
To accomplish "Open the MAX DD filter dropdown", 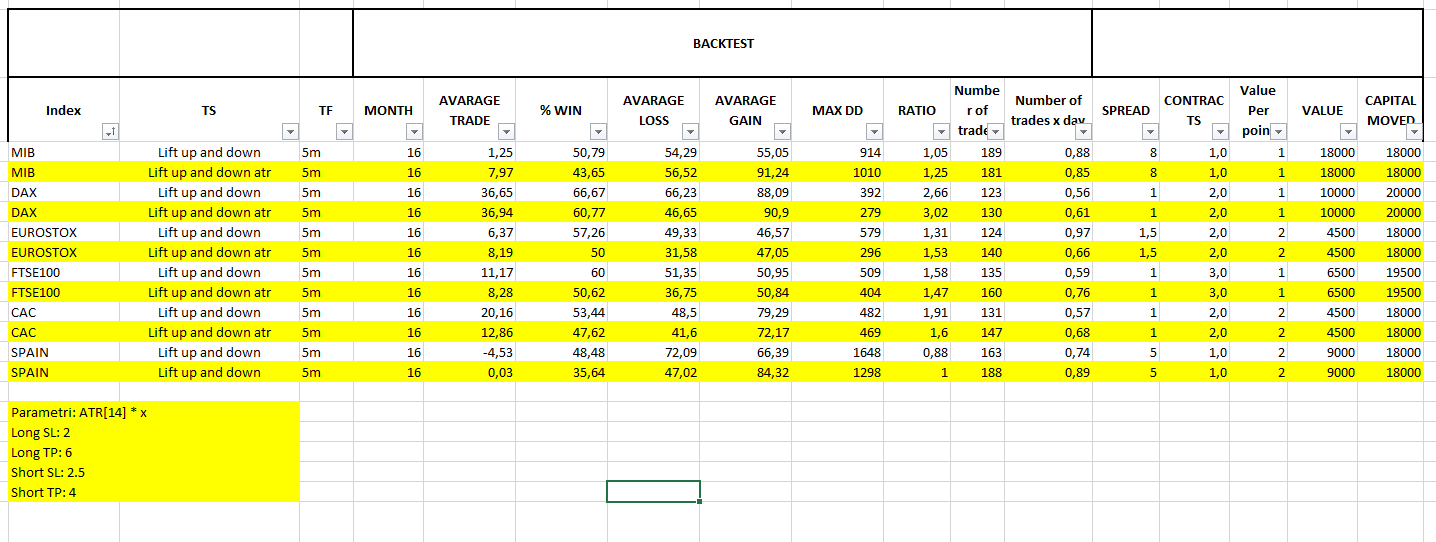I will (x=874, y=132).
